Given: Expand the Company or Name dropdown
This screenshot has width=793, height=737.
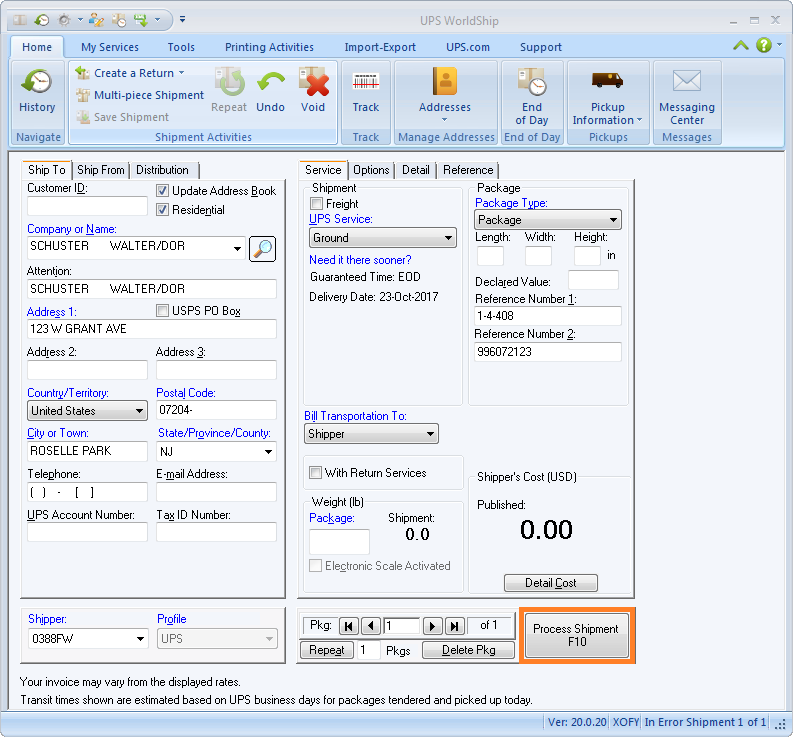Looking at the screenshot, I should (237, 248).
